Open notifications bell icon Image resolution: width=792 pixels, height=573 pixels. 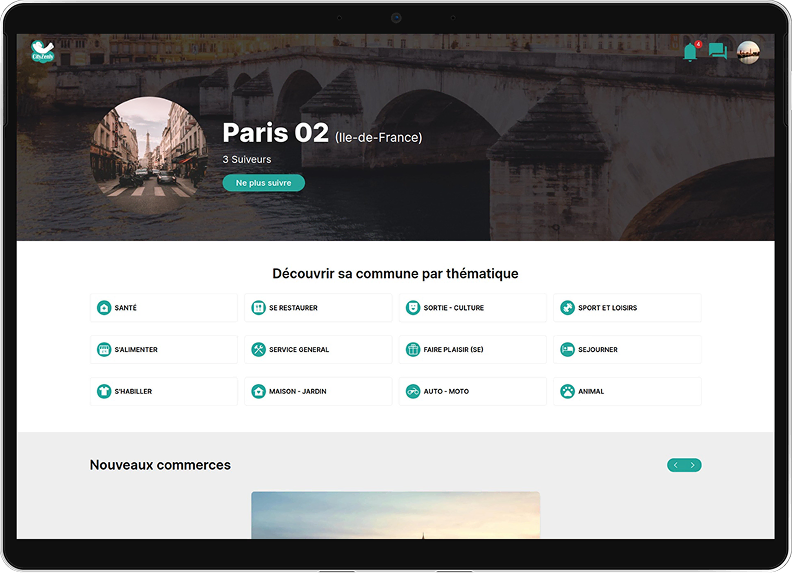(690, 52)
